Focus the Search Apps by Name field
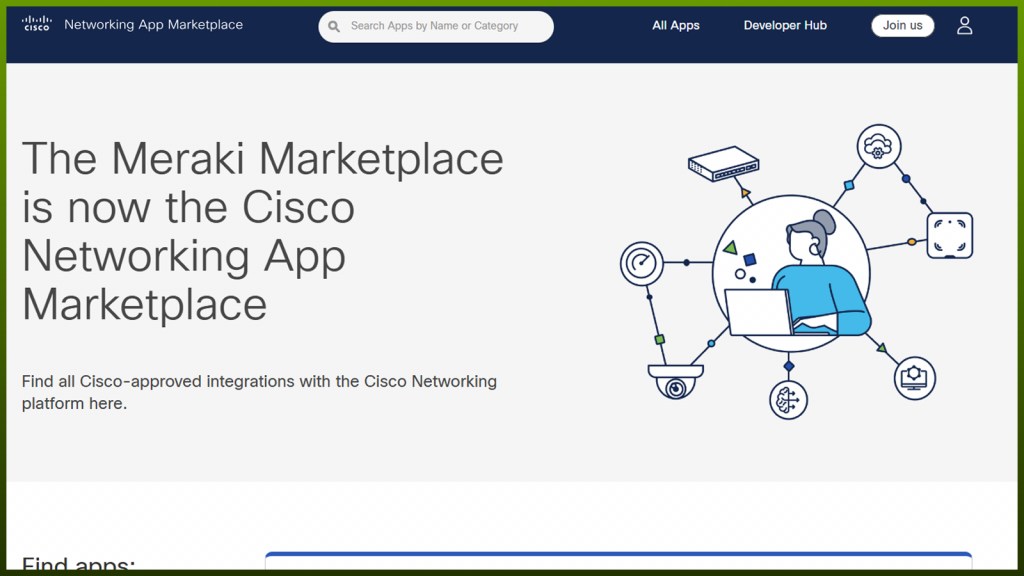This screenshot has width=1024, height=576. [436, 26]
